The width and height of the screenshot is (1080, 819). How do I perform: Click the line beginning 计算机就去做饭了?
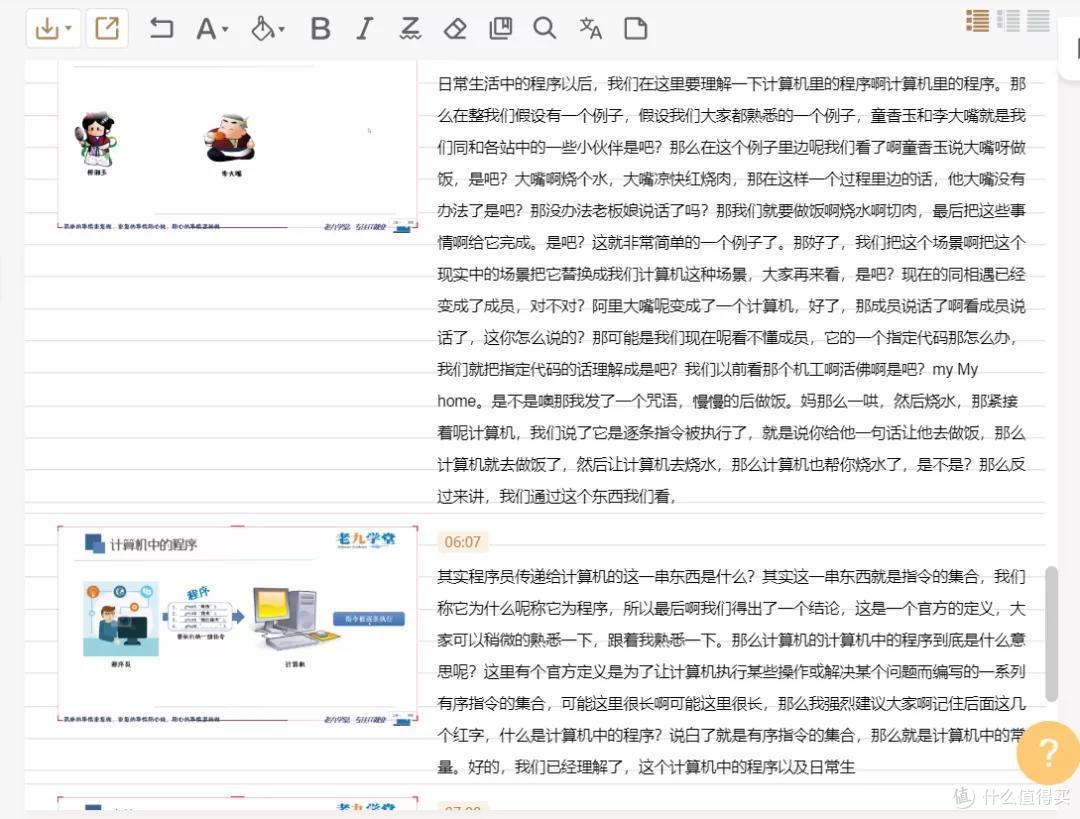(731, 464)
